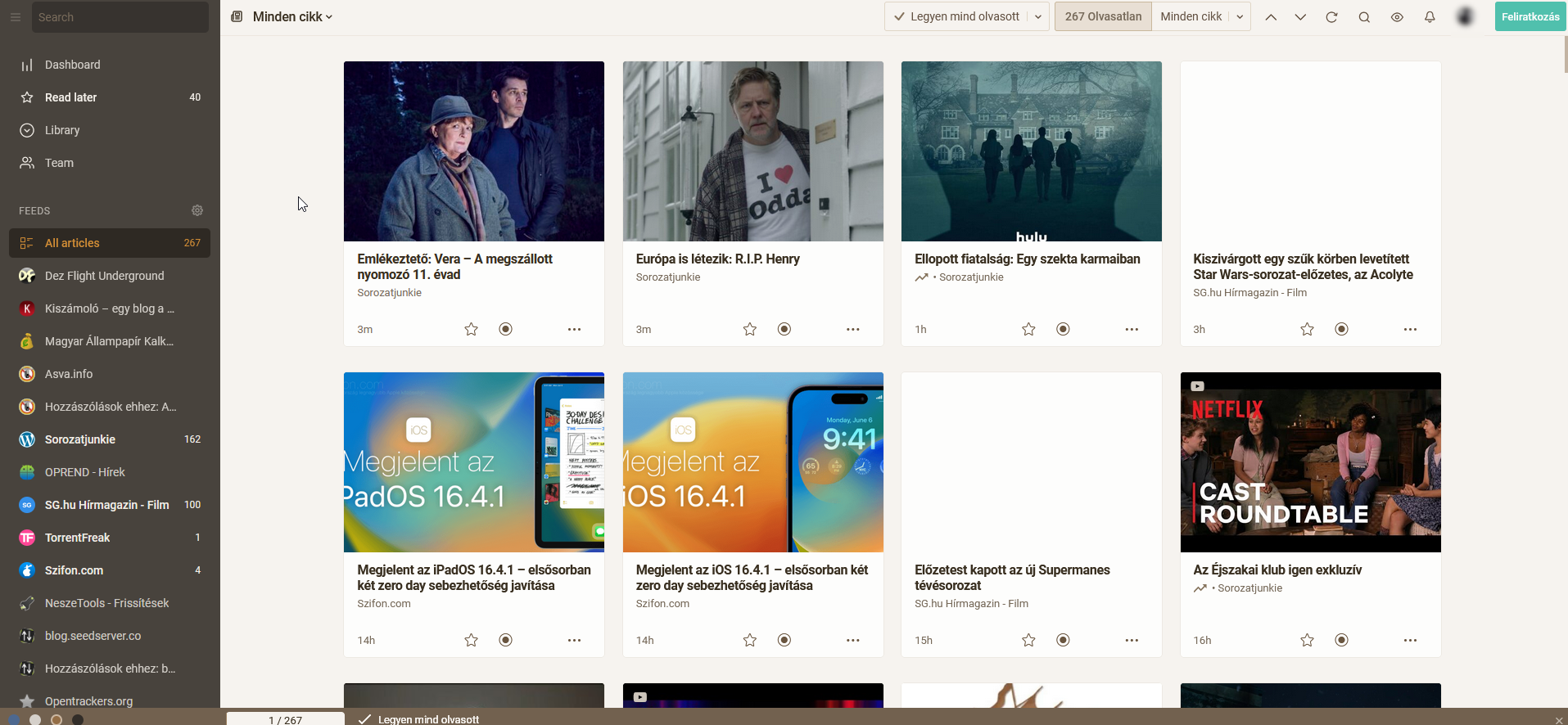Image resolution: width=1568 pixels, height=725 pixels.
Task: Open the NeszeTools - Frissítések feed
Action: point(110,603)
